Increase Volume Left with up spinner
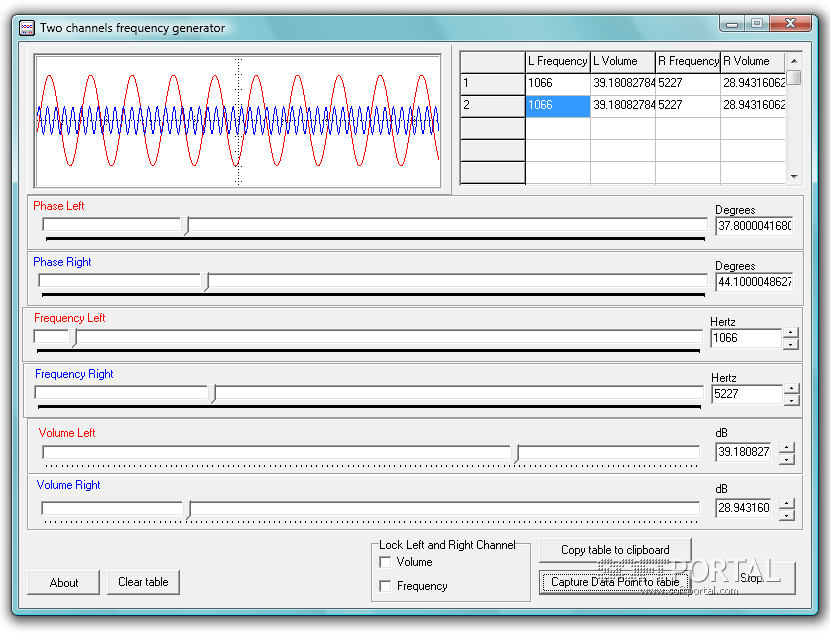 pyautogui.click(x=787, y=448)
